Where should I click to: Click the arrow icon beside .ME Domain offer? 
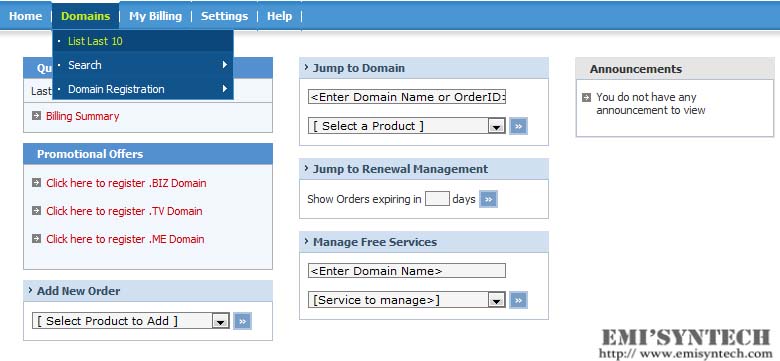click(36, 239)
